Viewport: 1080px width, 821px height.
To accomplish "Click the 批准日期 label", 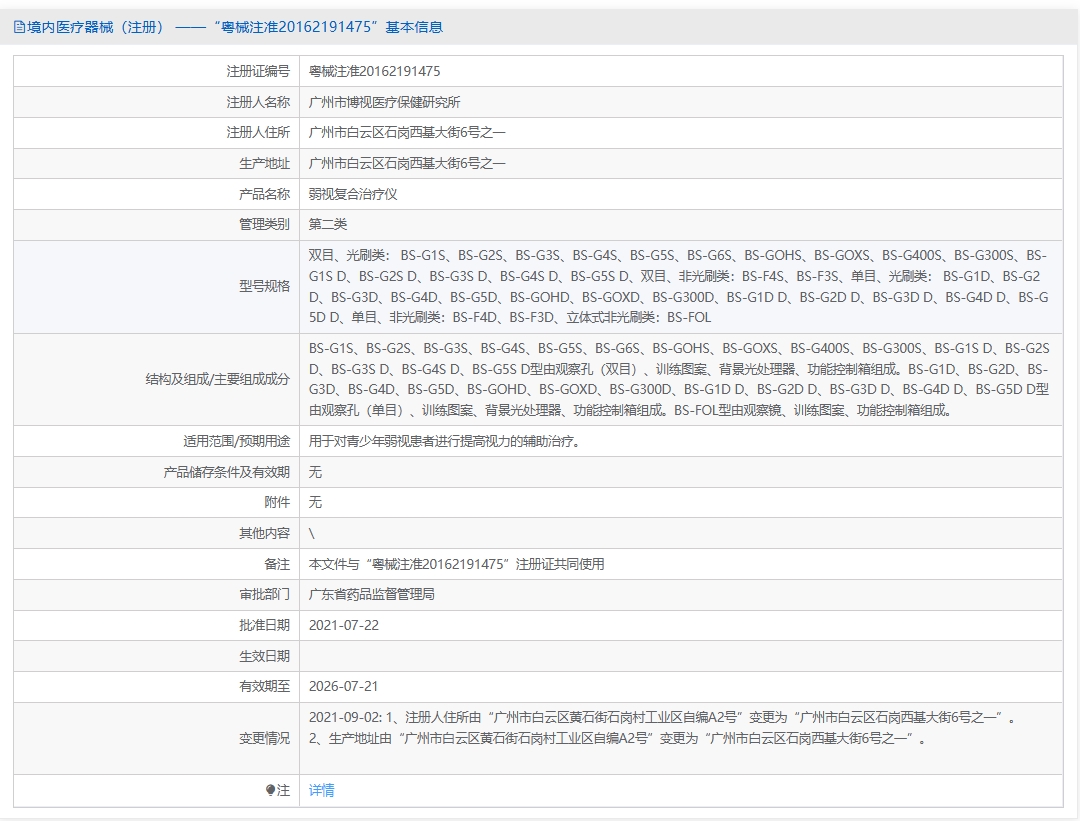I will click(264, 626).
